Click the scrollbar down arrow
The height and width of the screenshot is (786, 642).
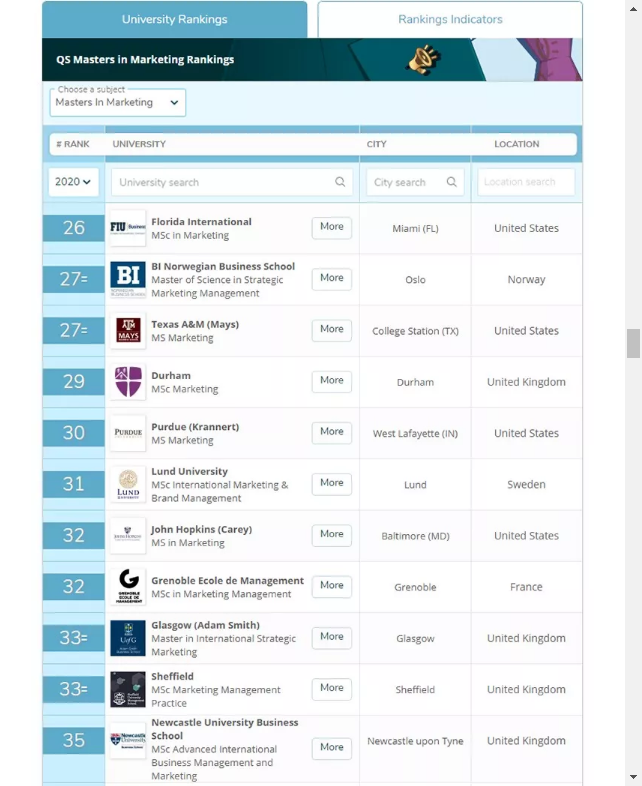pos(633,777)
